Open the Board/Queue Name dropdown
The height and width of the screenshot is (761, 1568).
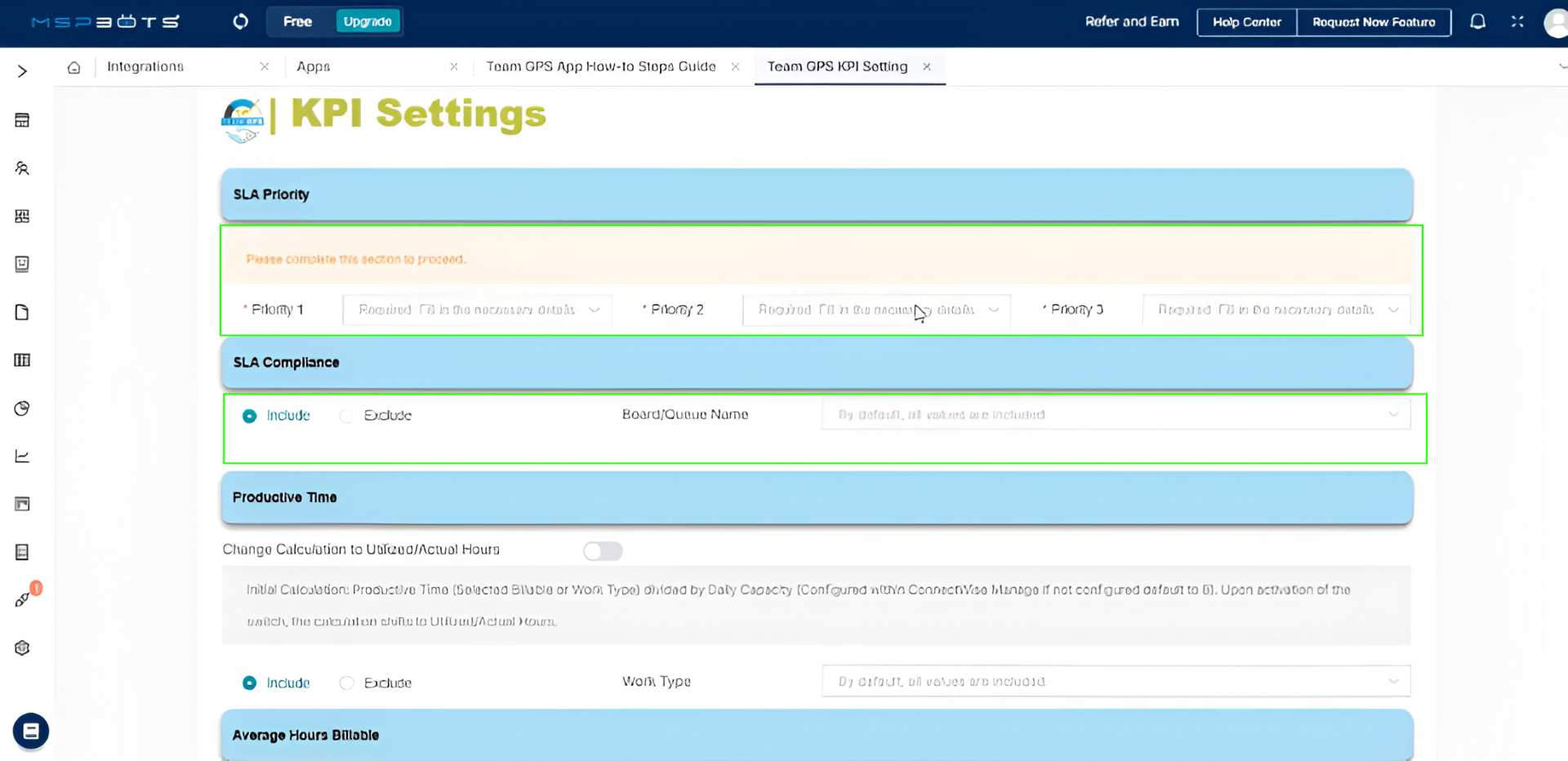[x=1116, y=415]
